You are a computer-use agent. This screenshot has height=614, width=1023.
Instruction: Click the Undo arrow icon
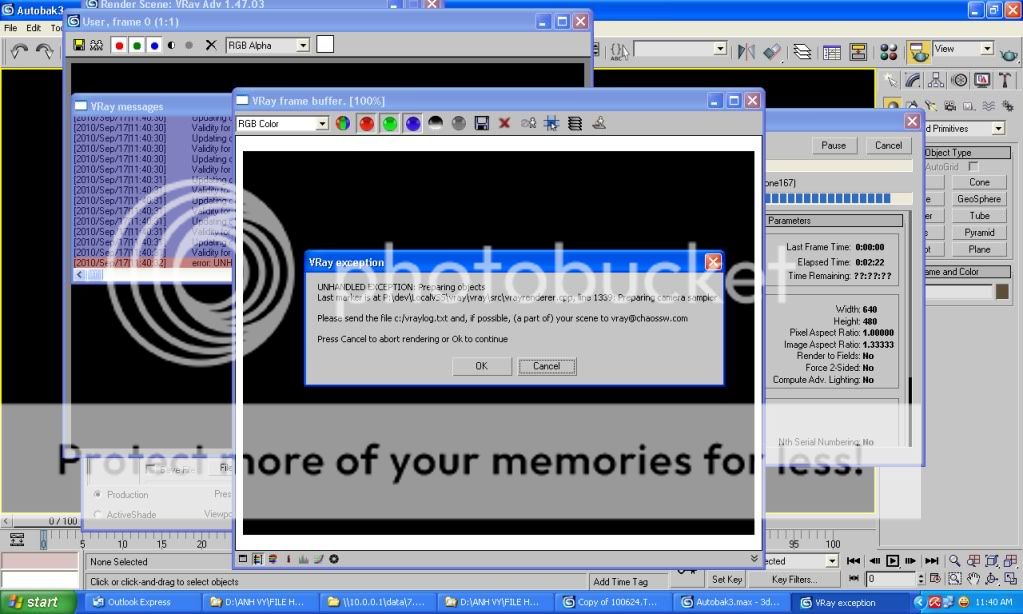19,51
